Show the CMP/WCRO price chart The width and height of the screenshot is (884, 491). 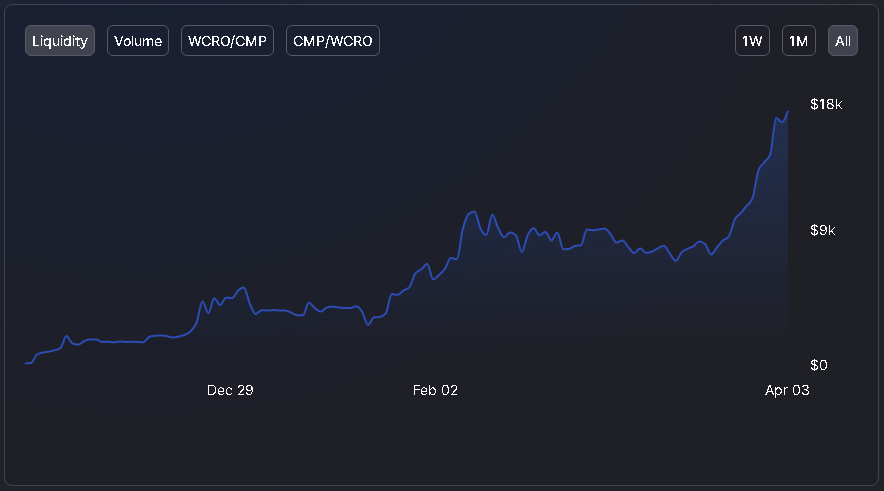(333, 41)
